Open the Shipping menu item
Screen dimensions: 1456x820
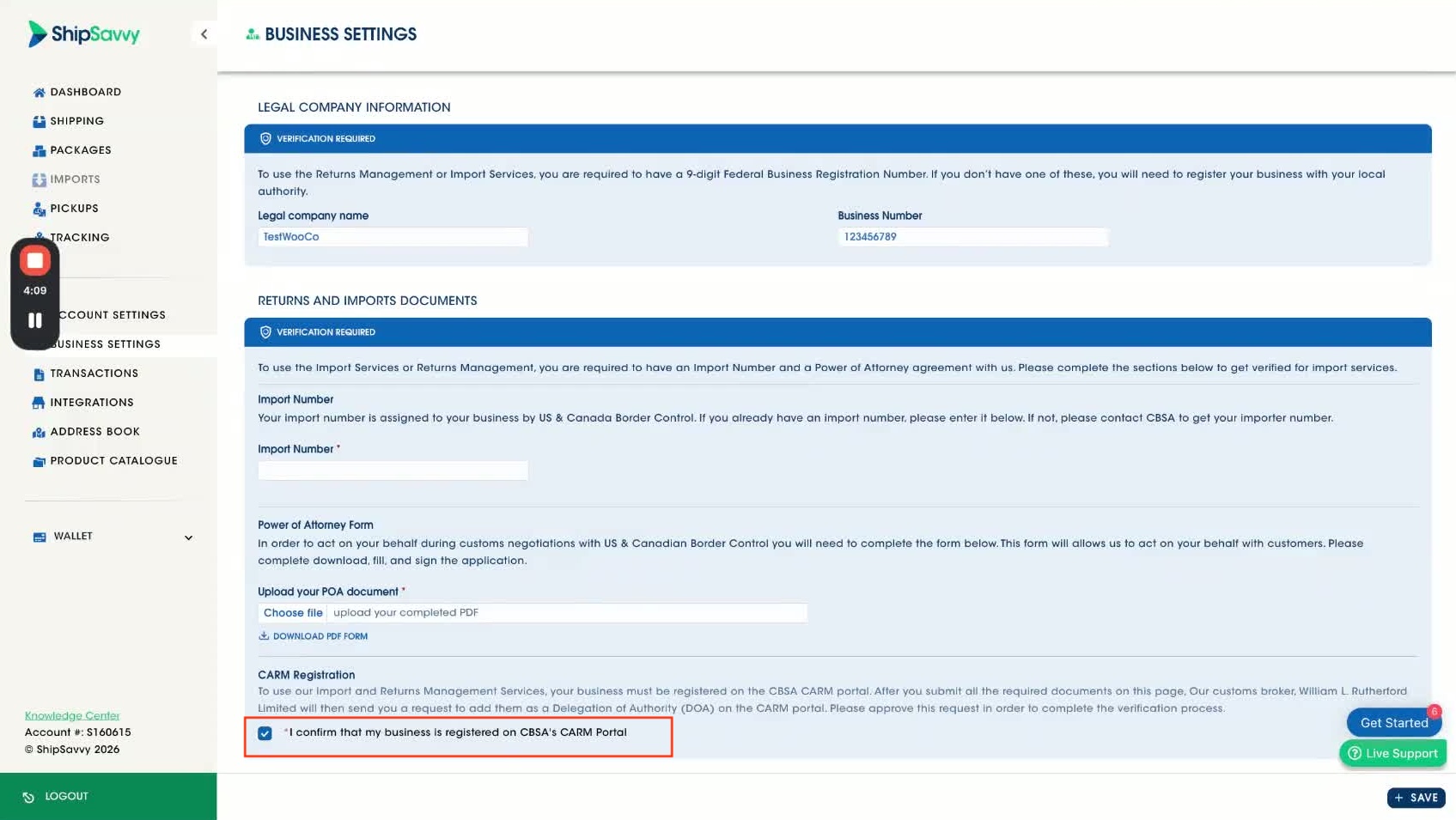coord(76,121)
